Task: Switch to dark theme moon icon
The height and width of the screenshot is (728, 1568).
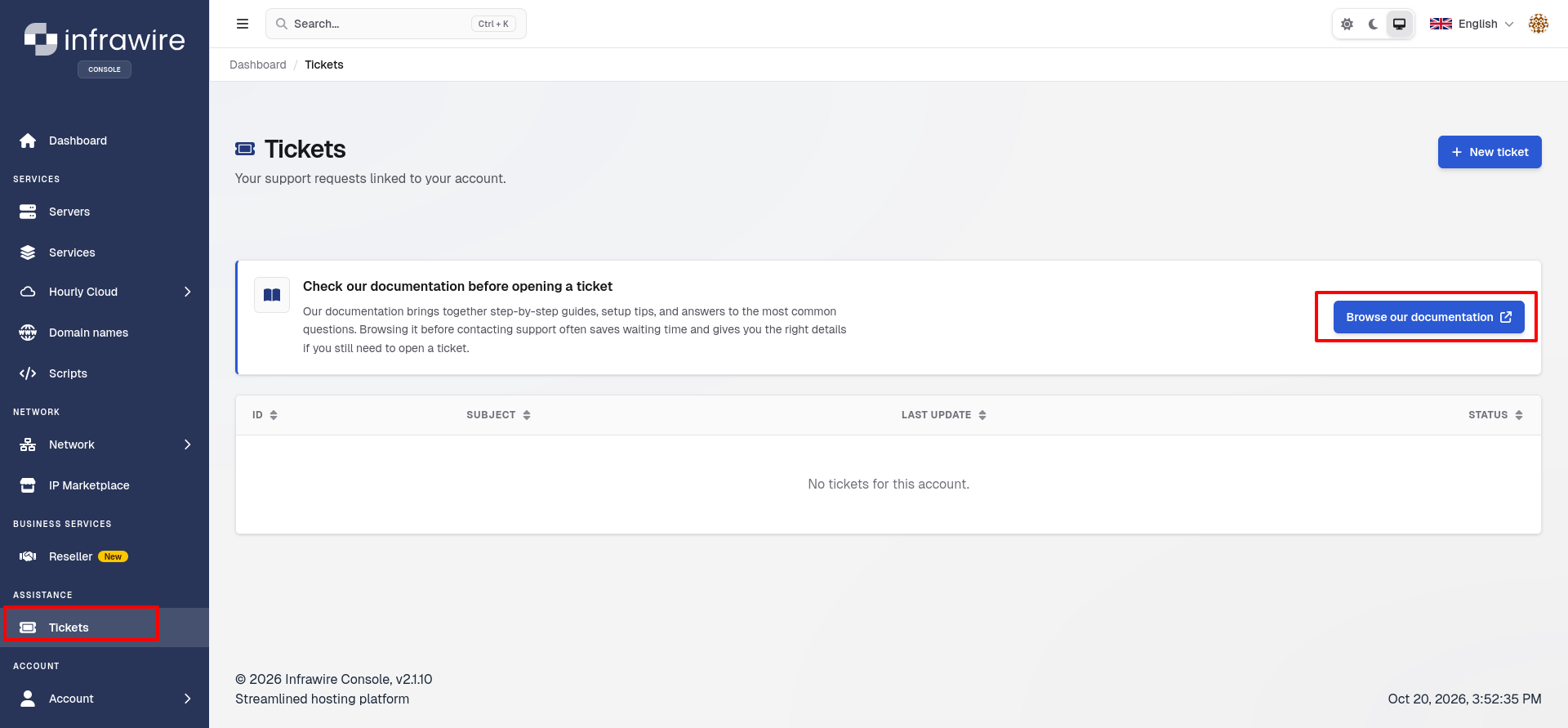Action: pyautogui.click(x=1374, y=24)
